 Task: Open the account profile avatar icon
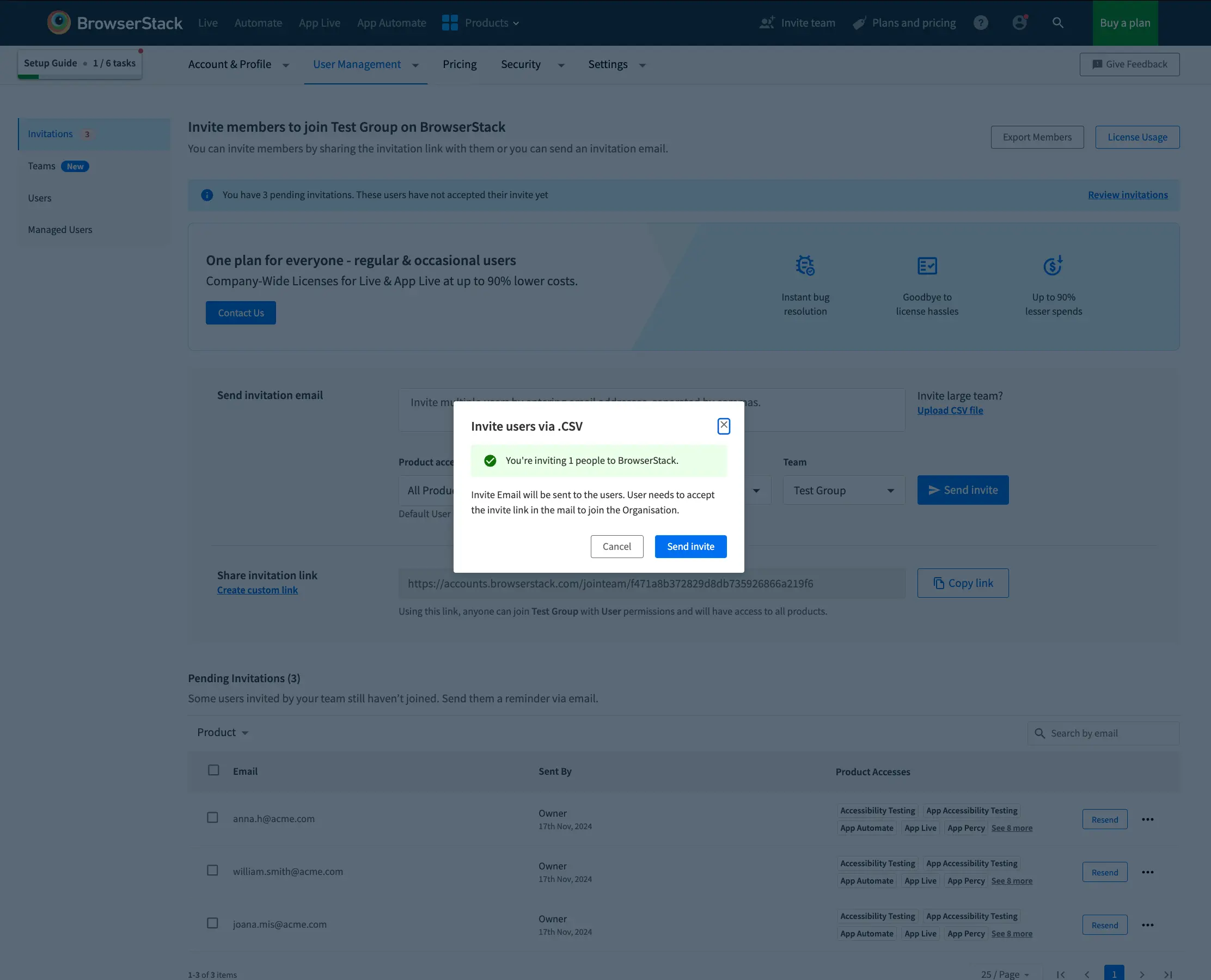click(1019, 22)
